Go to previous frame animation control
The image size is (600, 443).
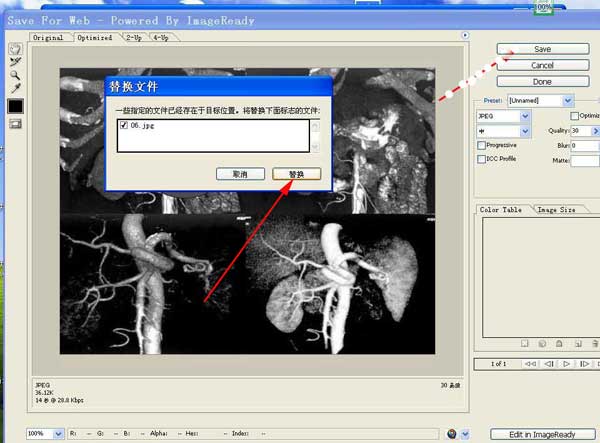pyautogui.click(x=549, y=364)
